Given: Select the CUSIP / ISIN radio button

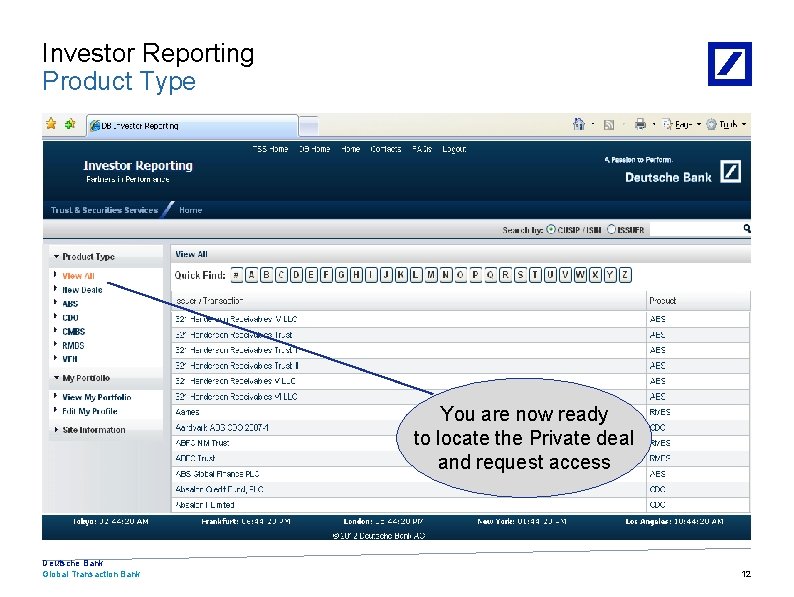Looking at the screenshot, I should [550, 229].
